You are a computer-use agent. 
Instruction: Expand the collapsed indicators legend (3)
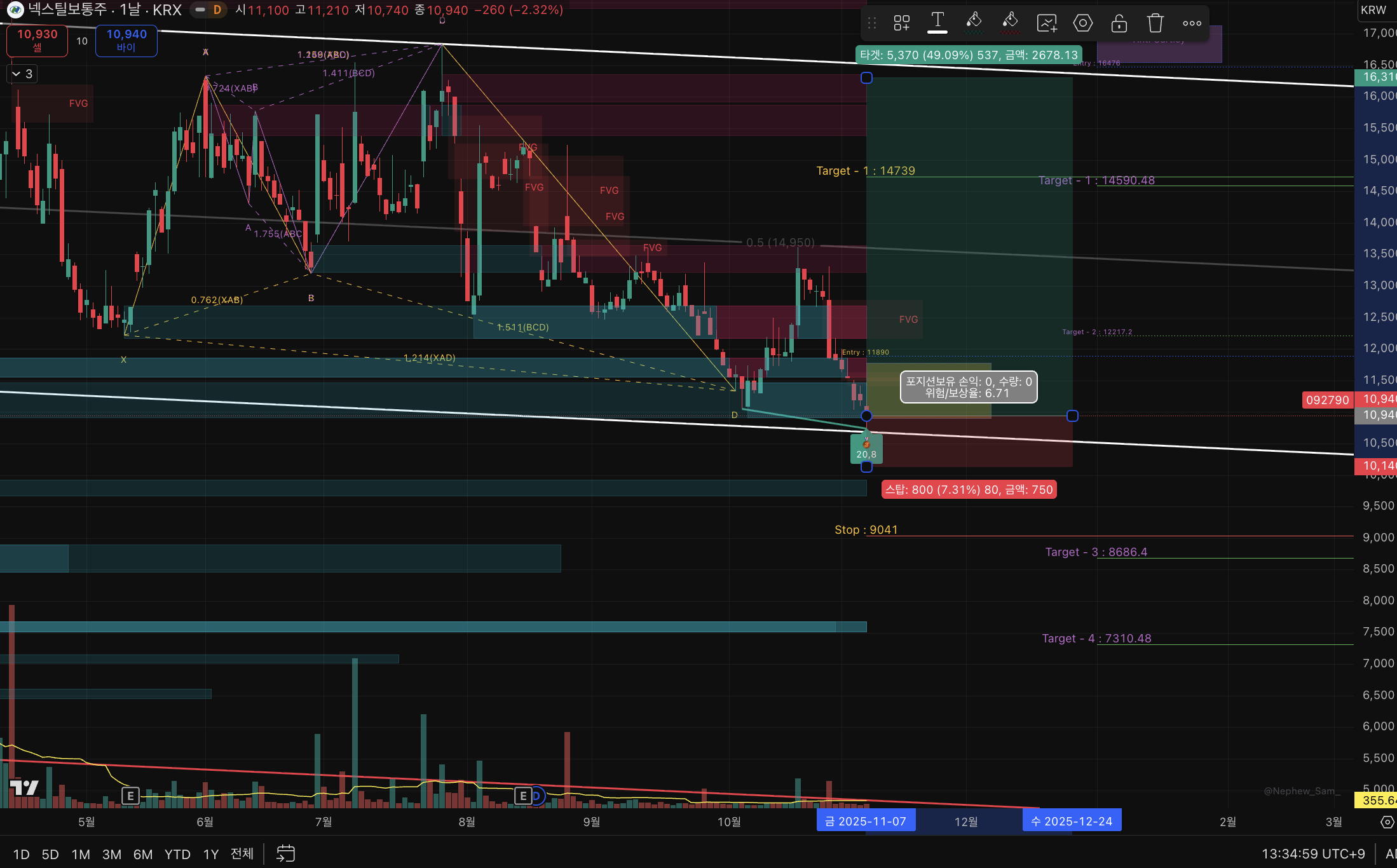pos(23,74)
